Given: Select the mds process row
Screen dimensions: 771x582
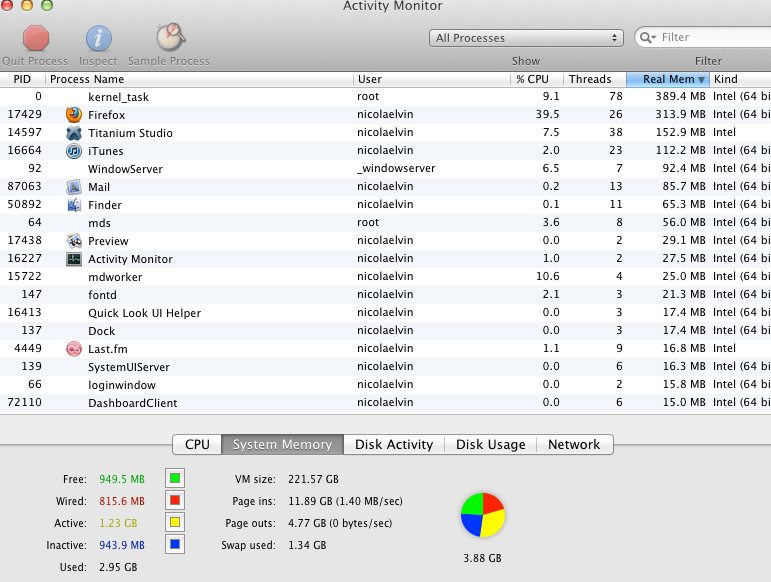Looking at the screenshot, I should (x=386, y=223).
